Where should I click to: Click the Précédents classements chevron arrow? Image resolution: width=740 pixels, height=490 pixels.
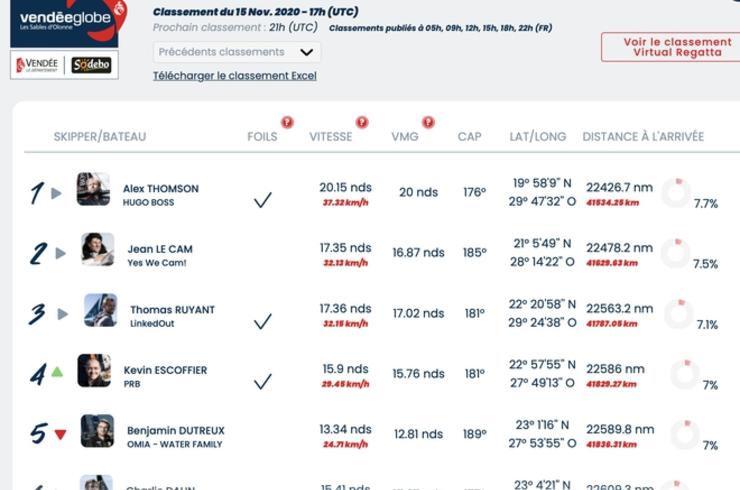pos(307,52)
